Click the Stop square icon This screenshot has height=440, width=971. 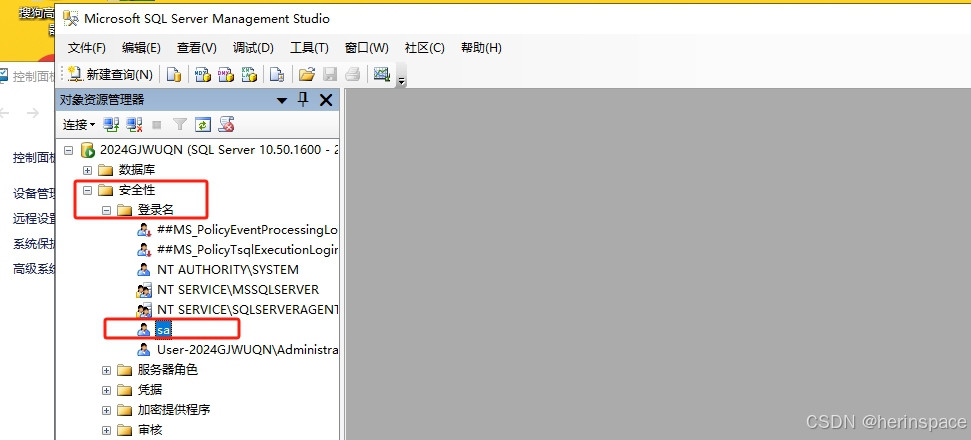tap(157, 125)
